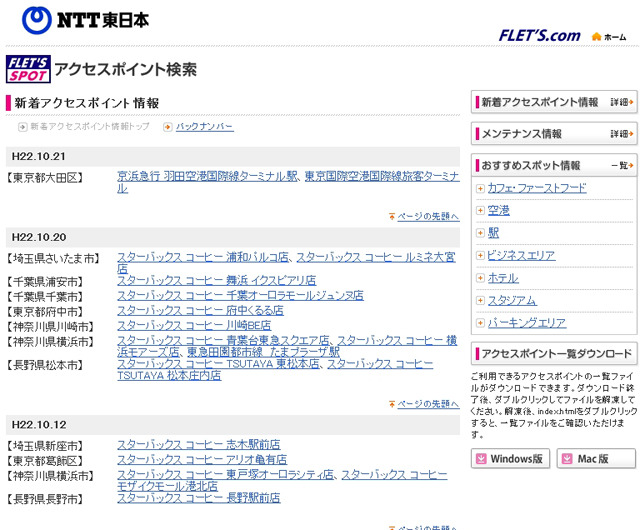Click the FLET'S SPOT logo

(x=28, y=69)
